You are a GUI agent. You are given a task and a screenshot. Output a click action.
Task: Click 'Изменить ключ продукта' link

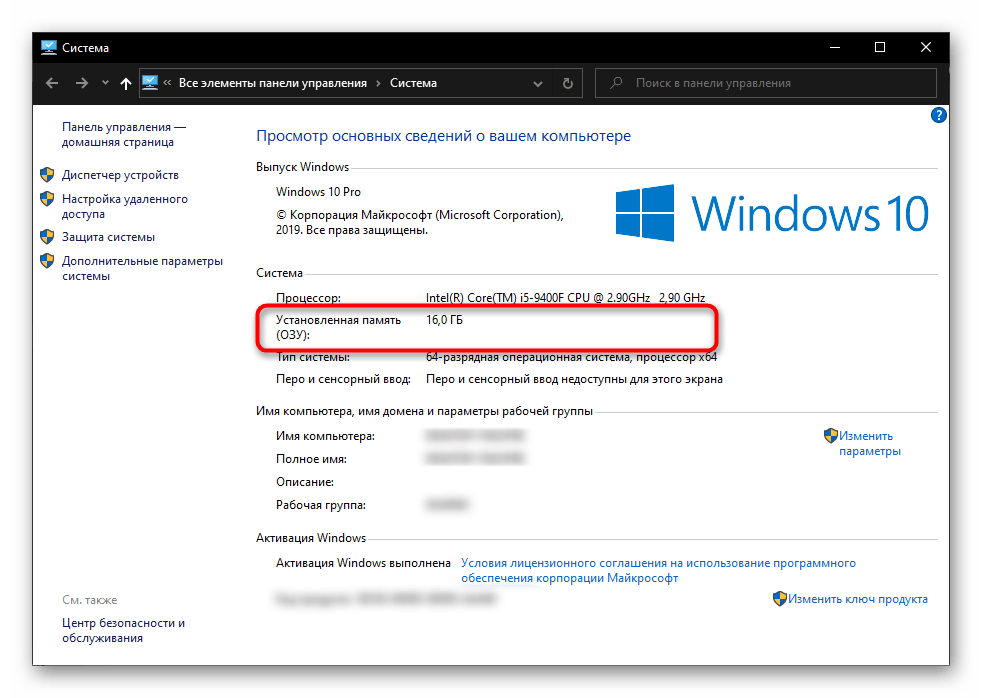[857, 599]
